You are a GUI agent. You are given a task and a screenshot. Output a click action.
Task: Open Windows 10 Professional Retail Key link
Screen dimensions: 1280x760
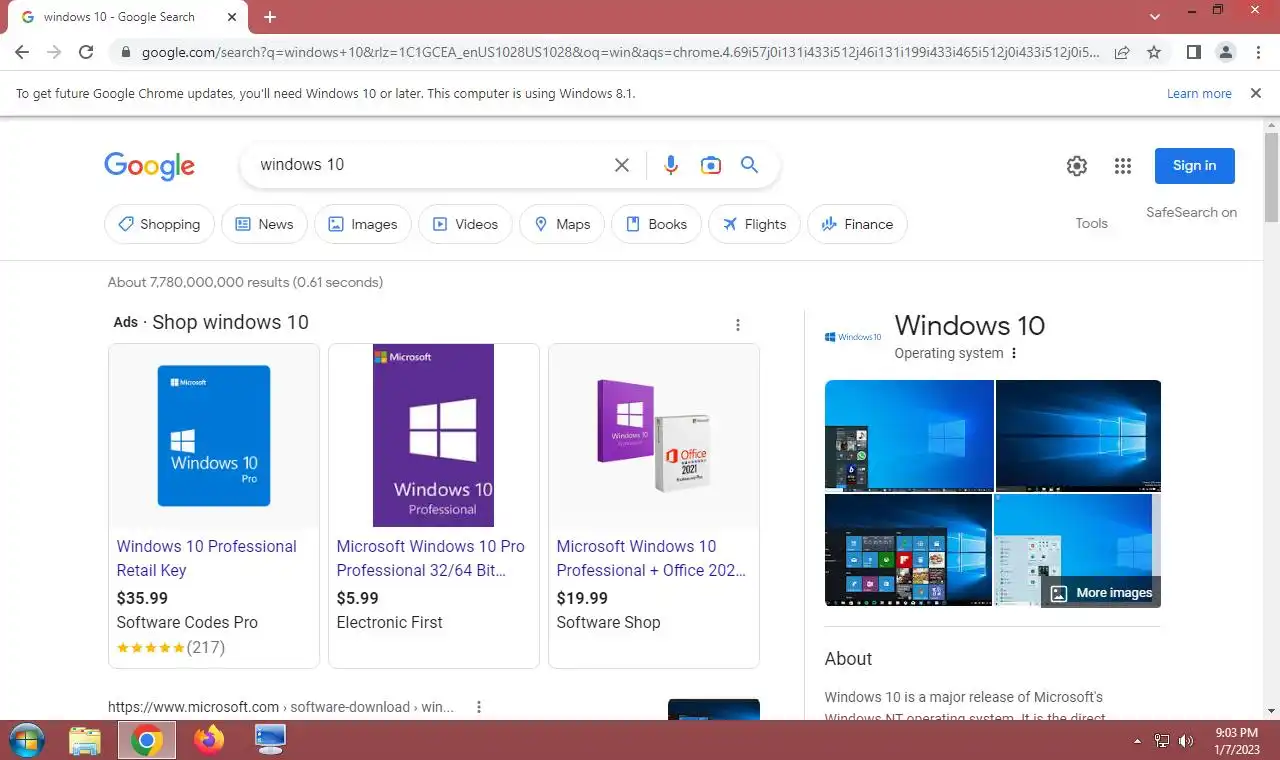206,558
